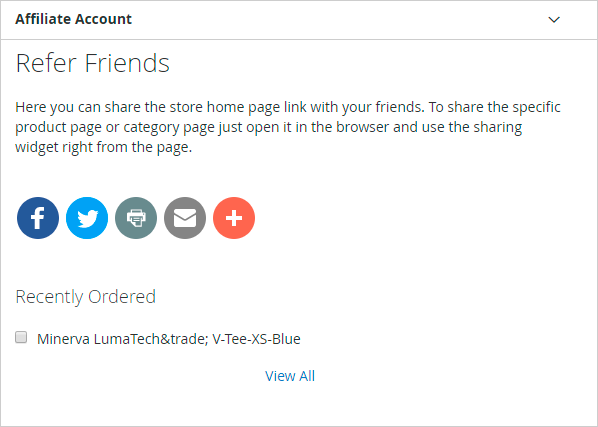Click the printer share icon
The height and width of the screenshot is (427, 598).
[x=136, y=218]
